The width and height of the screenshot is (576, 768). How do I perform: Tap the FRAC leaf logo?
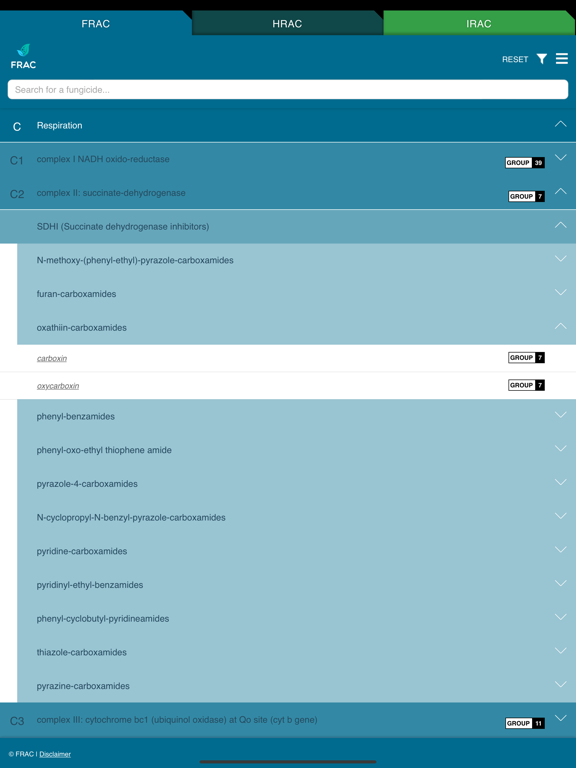pos(23,56)
